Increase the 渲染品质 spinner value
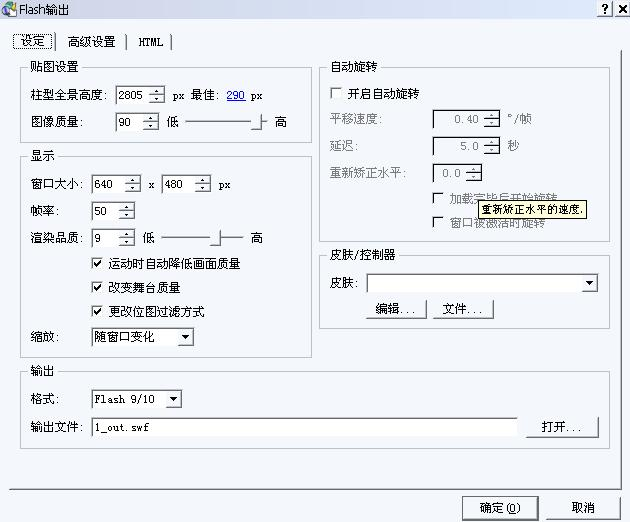 pos(126,233)
